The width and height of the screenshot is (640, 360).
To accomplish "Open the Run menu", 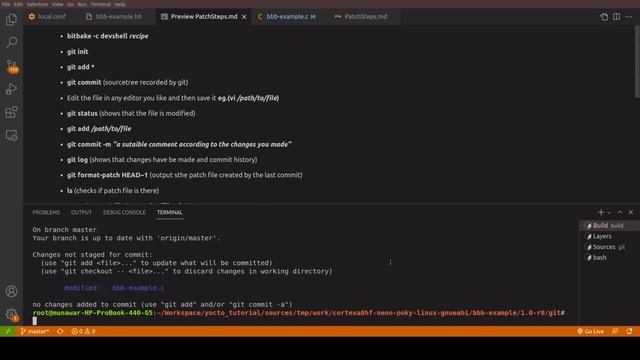I will [82, 4].
